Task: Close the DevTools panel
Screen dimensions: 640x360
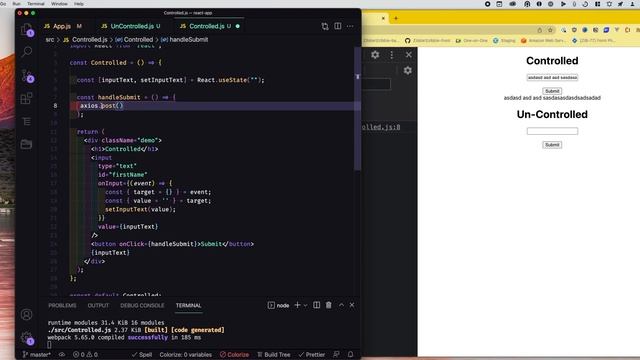Action: click(x=409, y=55)
